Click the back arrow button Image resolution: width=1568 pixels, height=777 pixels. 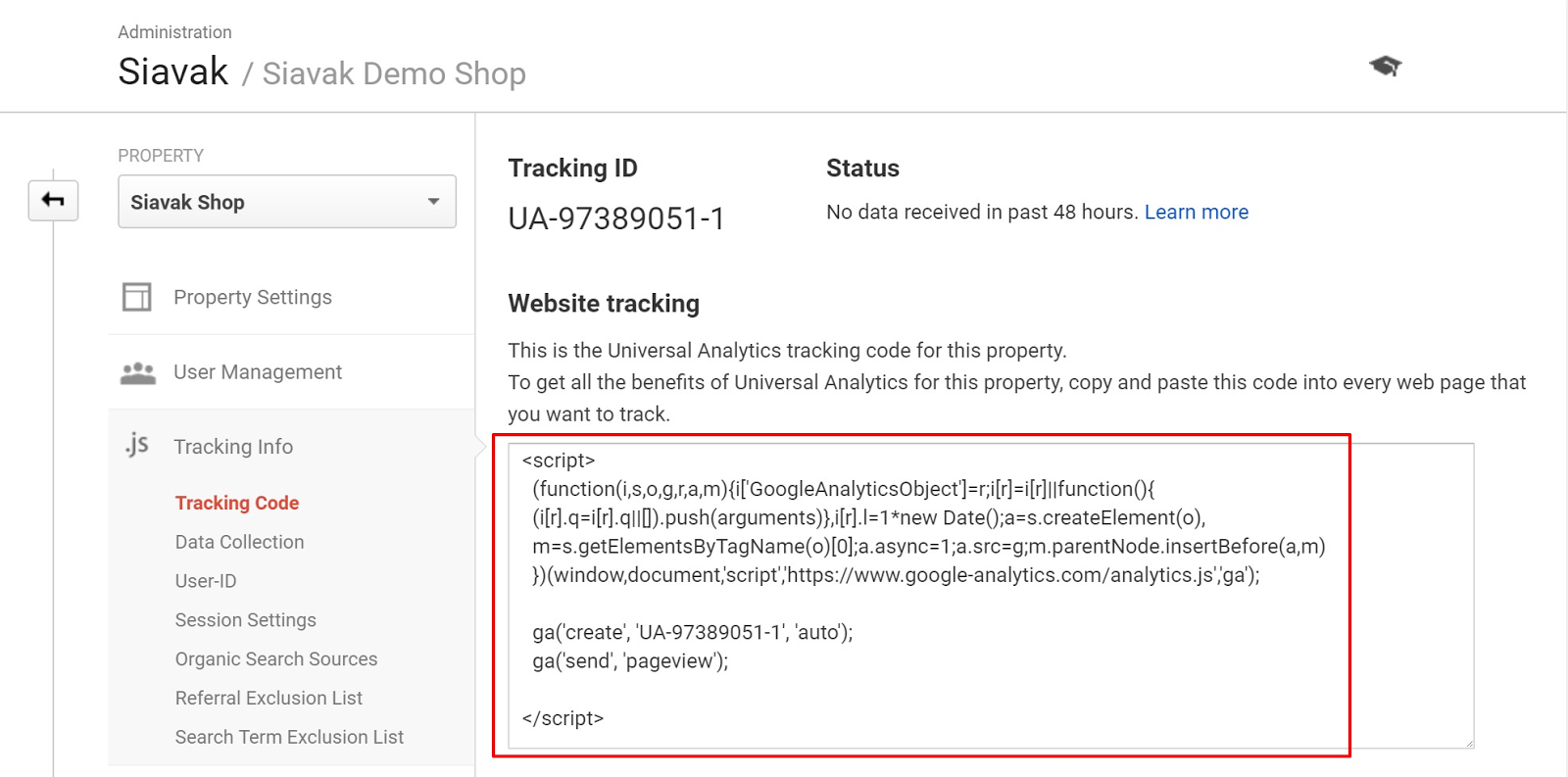point(53,201)
